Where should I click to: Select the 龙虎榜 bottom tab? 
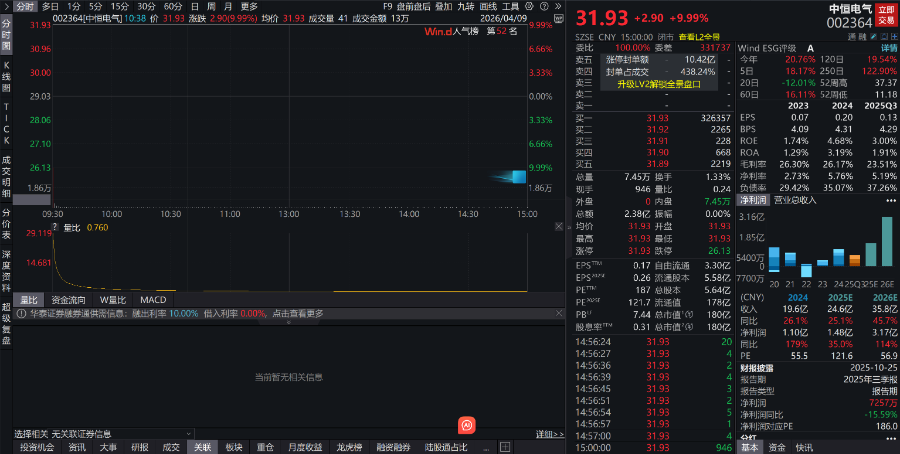pyautogui.click(x=350, y=447)
